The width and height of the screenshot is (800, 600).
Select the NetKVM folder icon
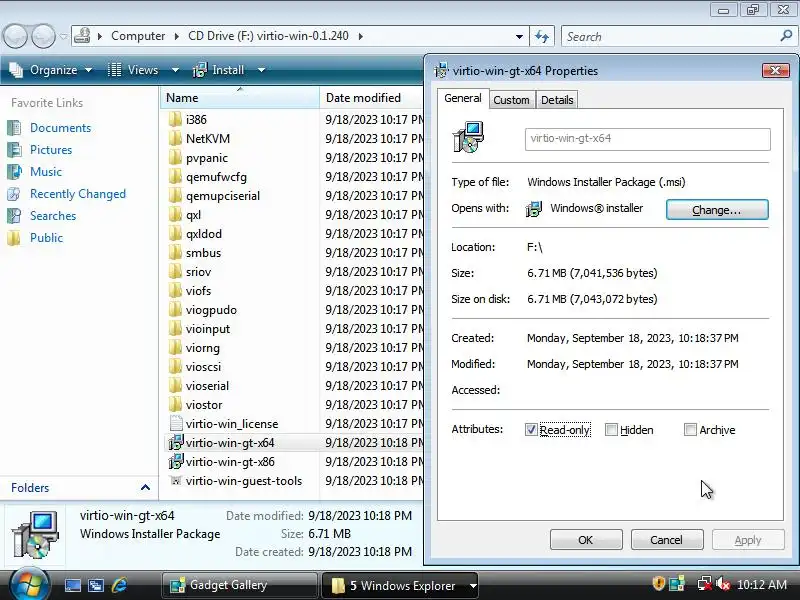click(175, 138)
